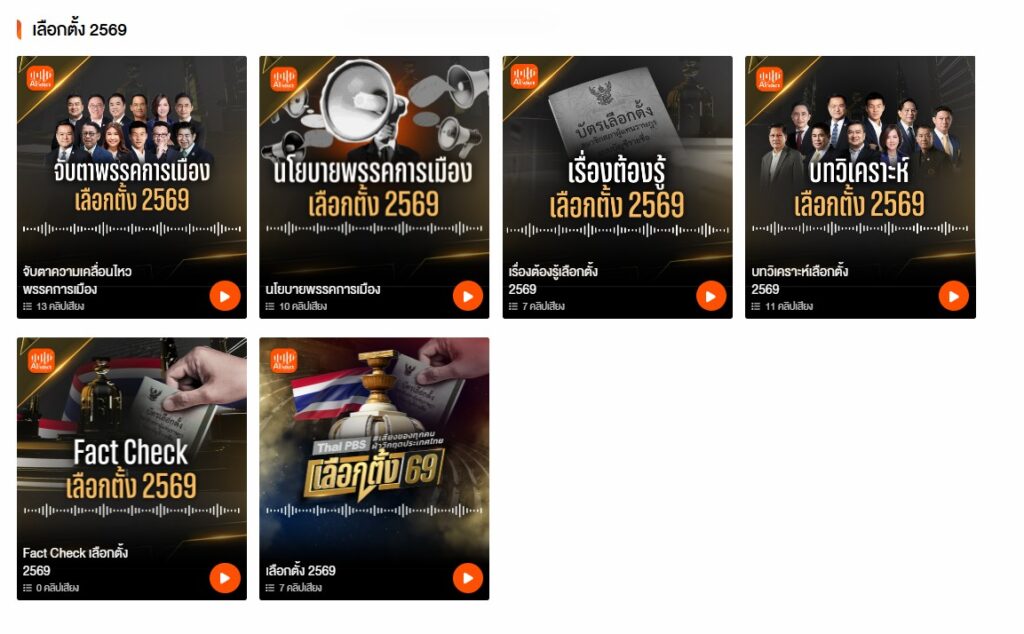1024x634 pixels.
Task: Click the AI voice logo on Fact Check card
Action: tap(40, 360)
